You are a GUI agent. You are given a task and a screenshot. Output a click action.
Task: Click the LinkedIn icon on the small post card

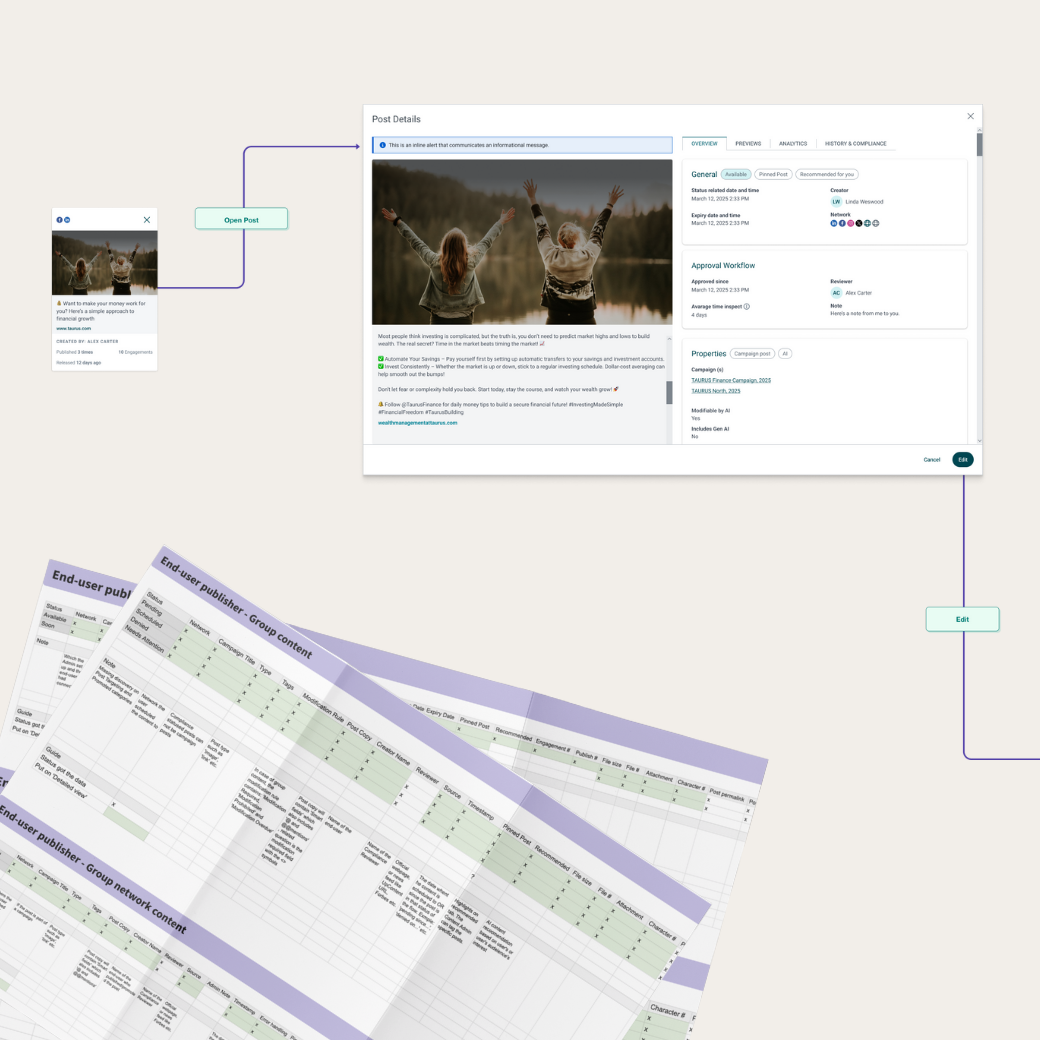pos(67,220)
